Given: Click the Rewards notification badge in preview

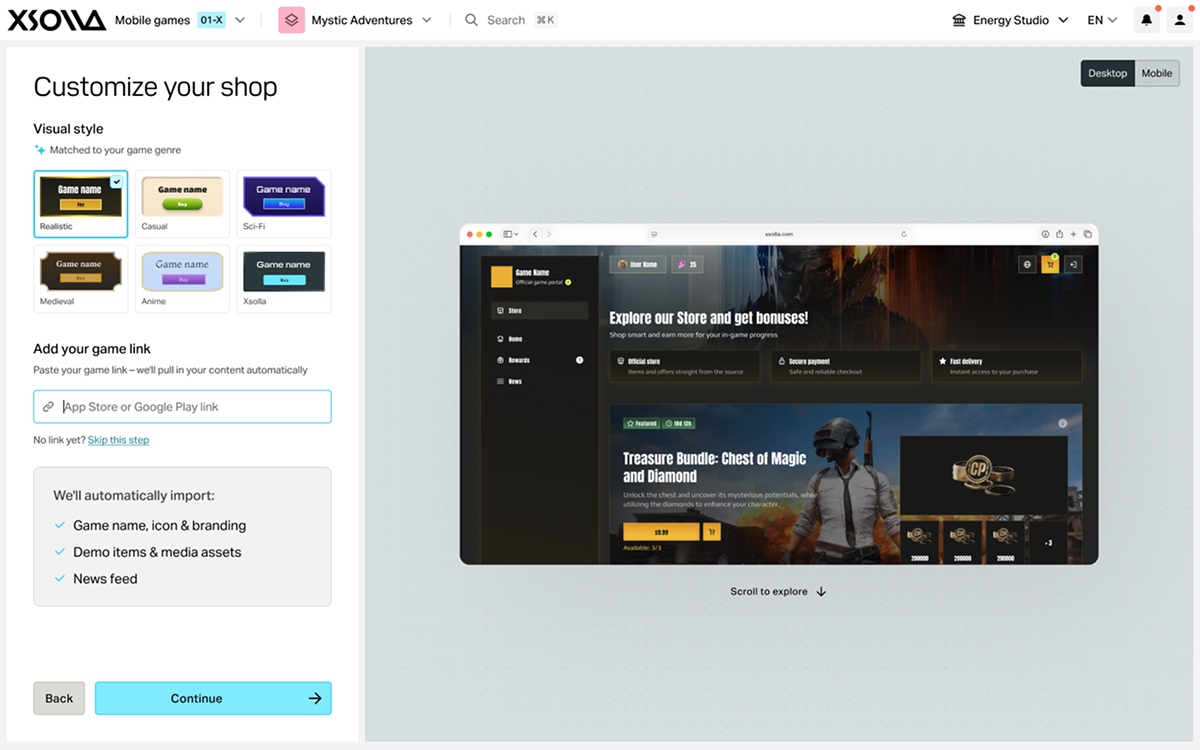Looking at the screenshot, I should [579, 360].
